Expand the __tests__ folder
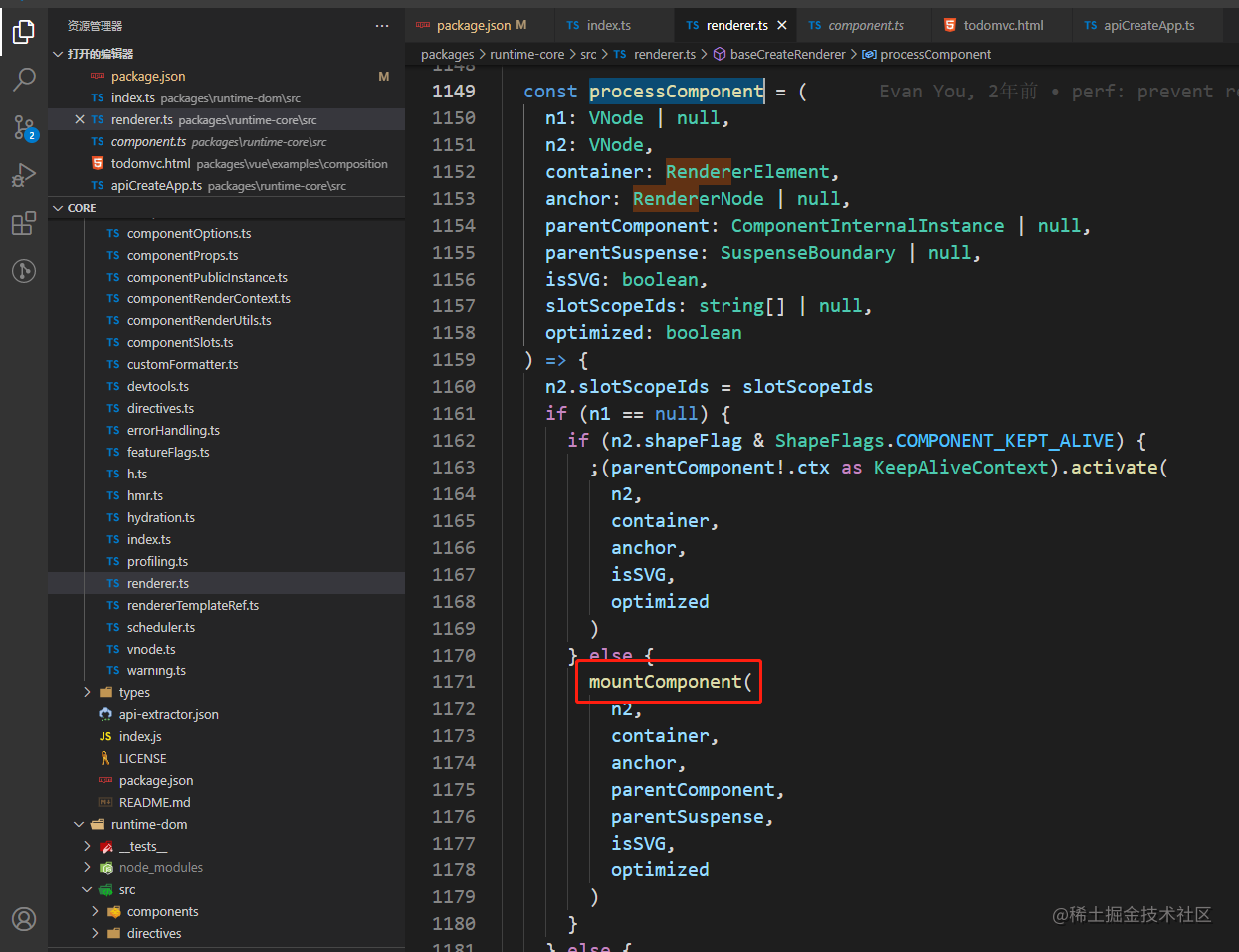The height and width of the screenshot is (952, 1239). pos(143,846)
